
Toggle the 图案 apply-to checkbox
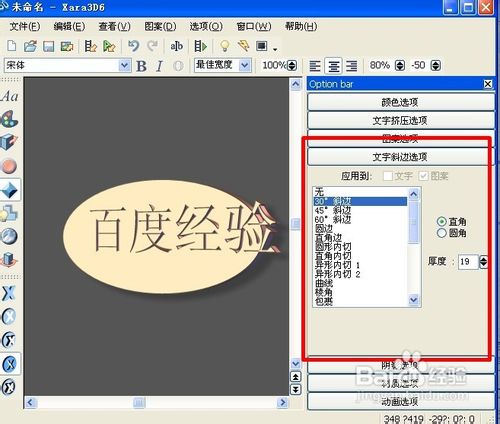[x=423, y=176]
